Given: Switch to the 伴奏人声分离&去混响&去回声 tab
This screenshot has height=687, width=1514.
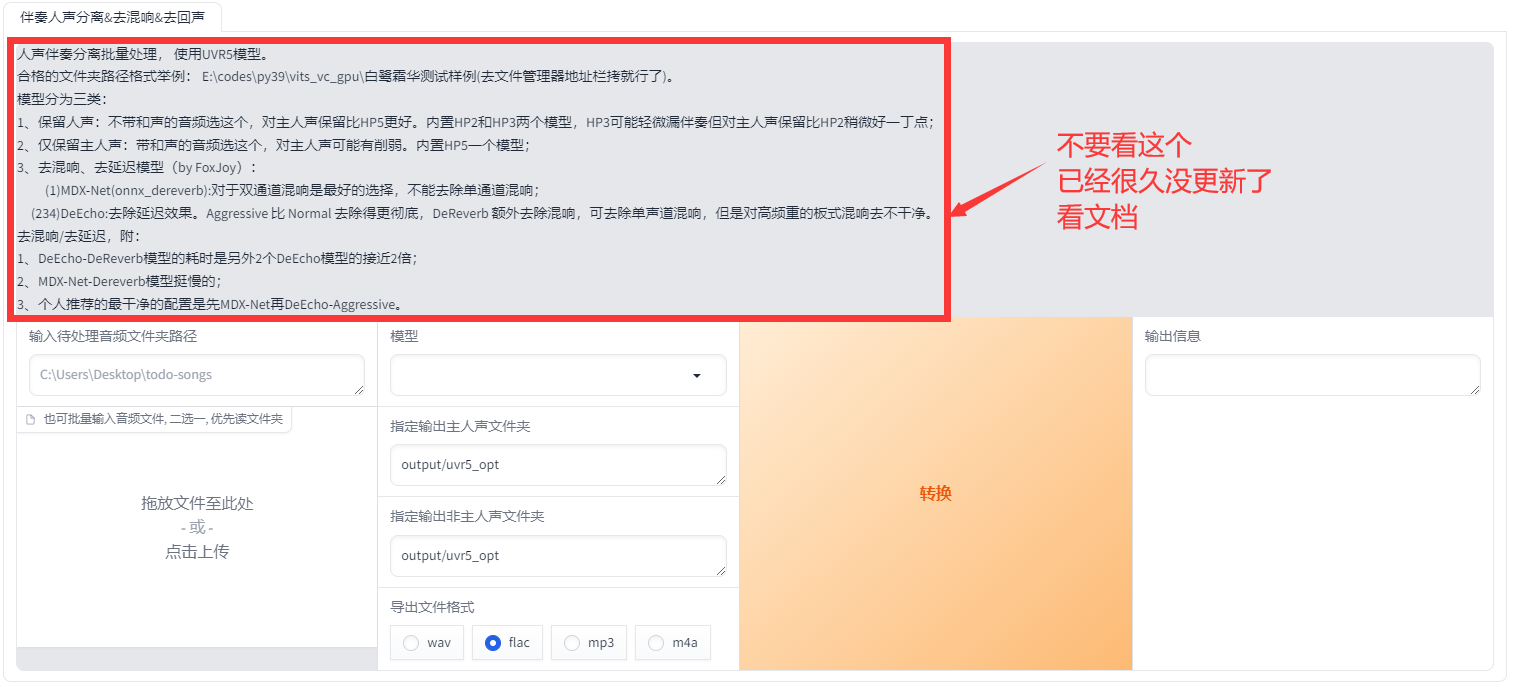Looking at the screenshot, I should point(114,17).
